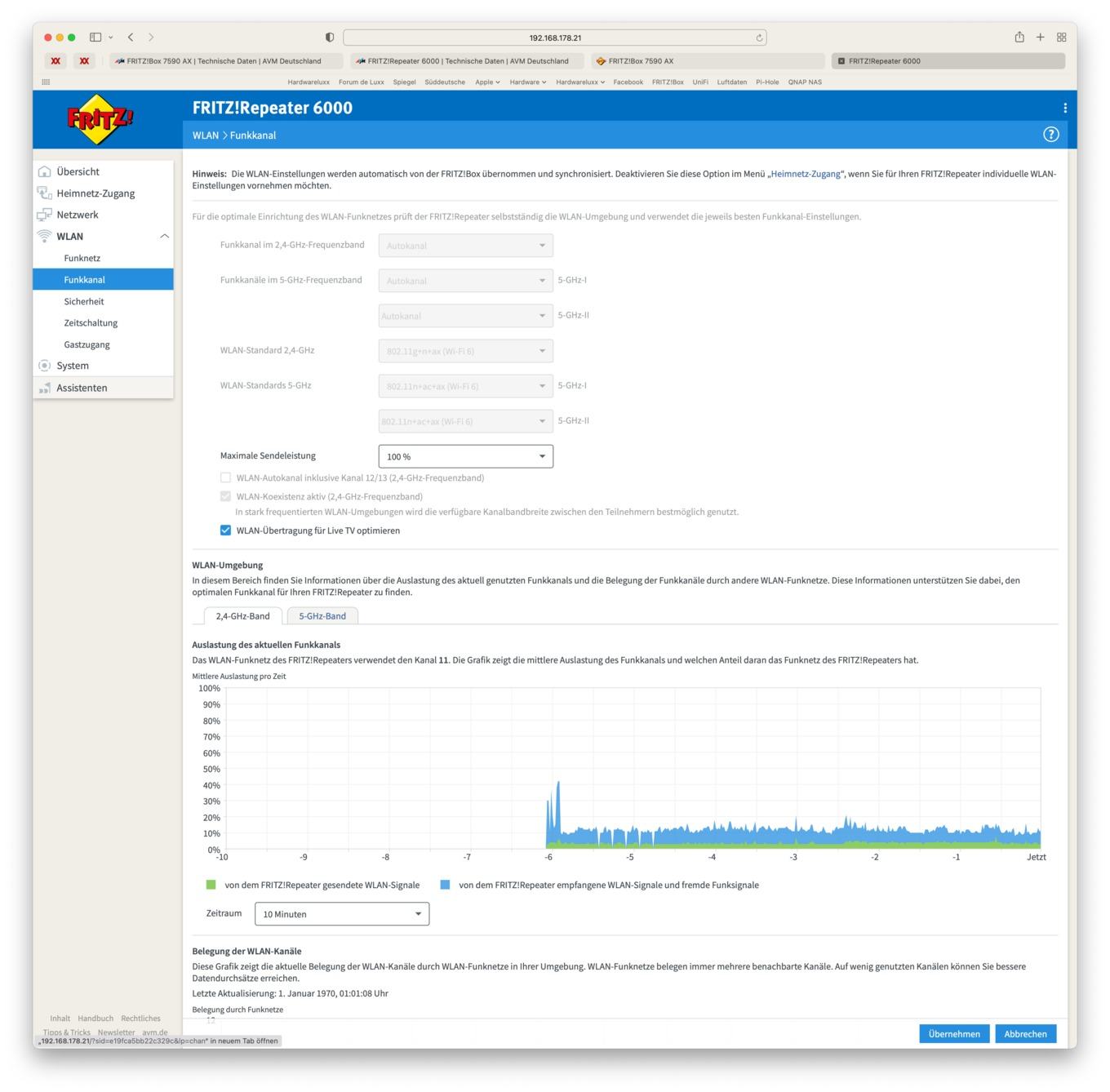Select first pinned tab
This screenshot has height=1092, width=1110.
coord(55,60)
